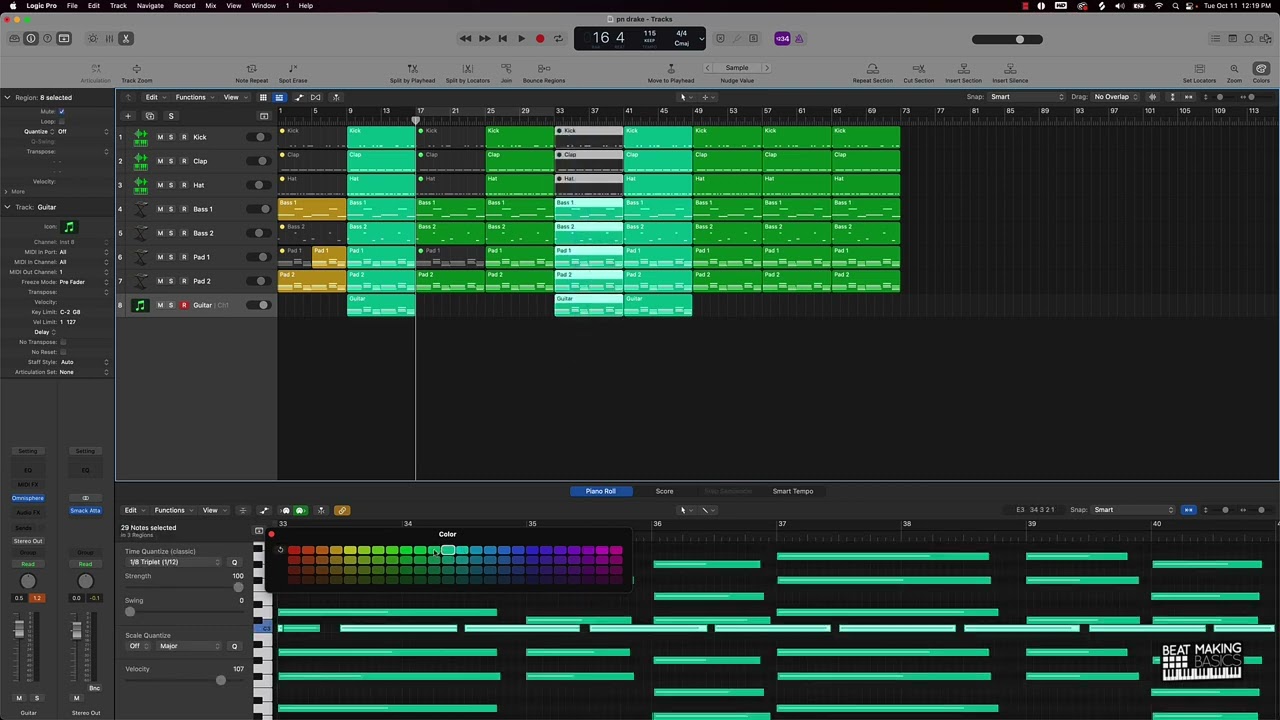Close the Colors palette via toolbar icon
The height and width of the screenshot is (720, 1280).
pyautogui.click(x=1261, y=73)
